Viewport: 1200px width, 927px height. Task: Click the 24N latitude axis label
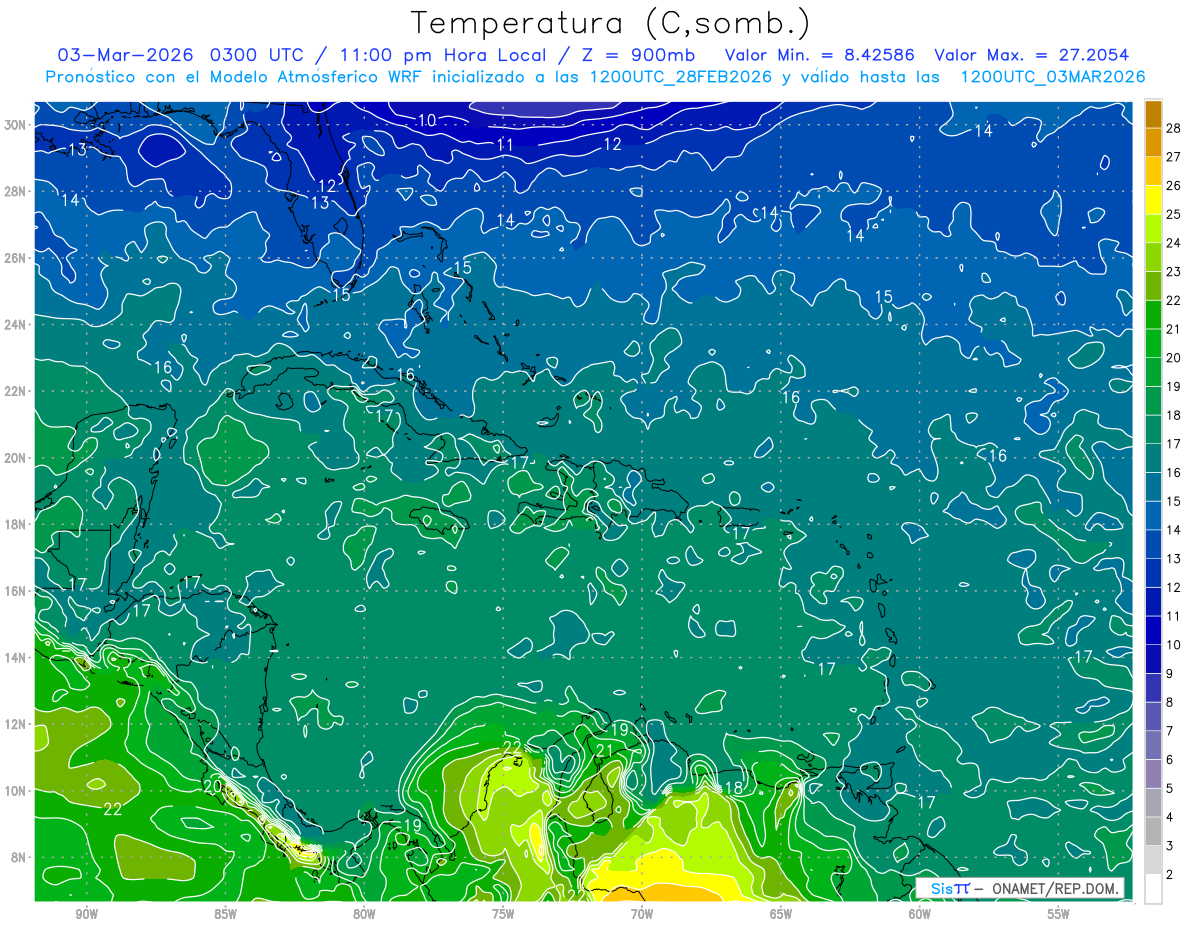pyautogui.click(x=16, y=325)
